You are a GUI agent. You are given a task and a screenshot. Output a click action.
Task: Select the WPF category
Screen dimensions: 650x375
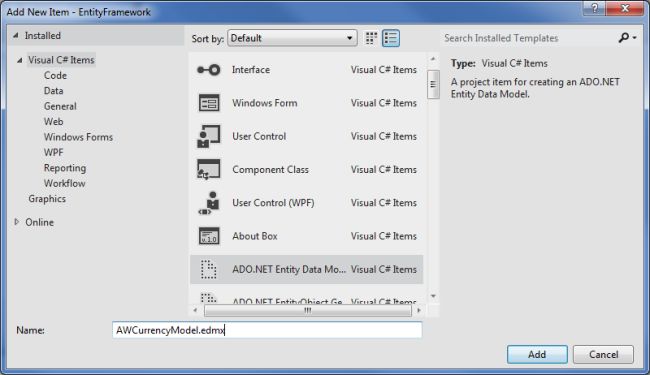53,152
